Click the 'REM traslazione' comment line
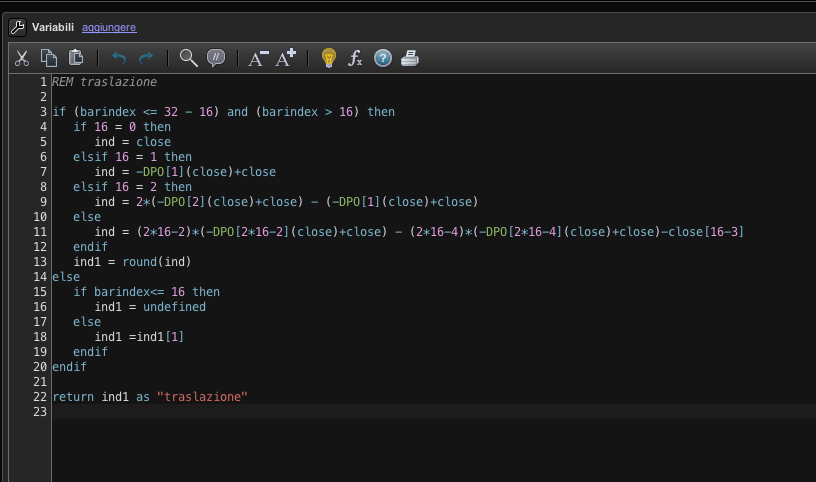The width and height of the screenshot is (816, 482). 104,82
